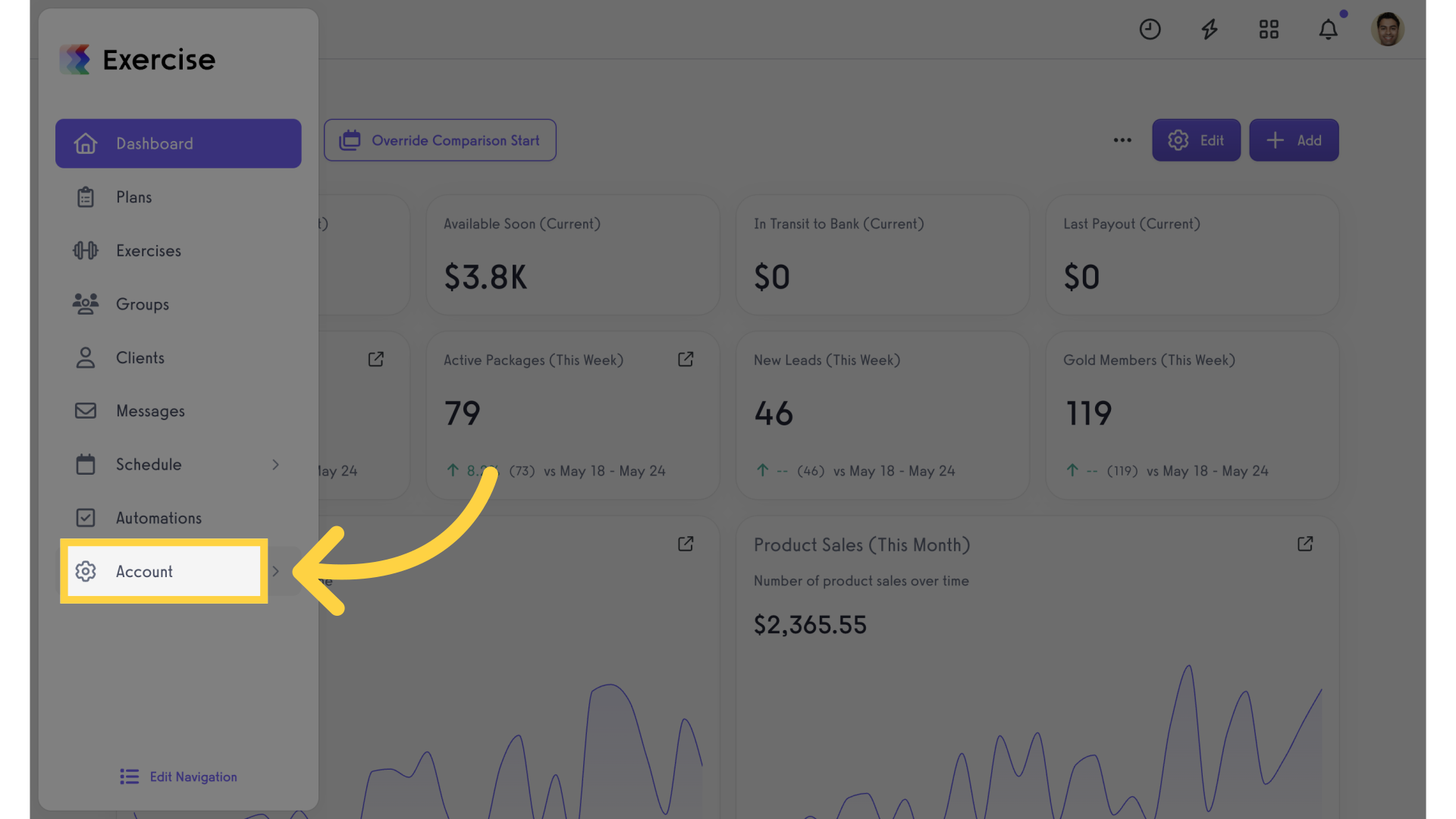Open external link on the chart left of Product Sales
1456x819 pixels.
click(x=686, y=544)
